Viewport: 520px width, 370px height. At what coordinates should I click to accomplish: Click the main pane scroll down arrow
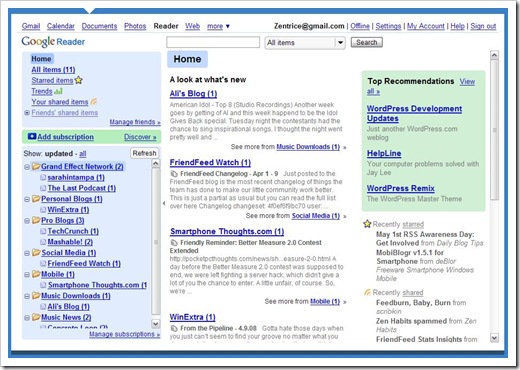495,338
